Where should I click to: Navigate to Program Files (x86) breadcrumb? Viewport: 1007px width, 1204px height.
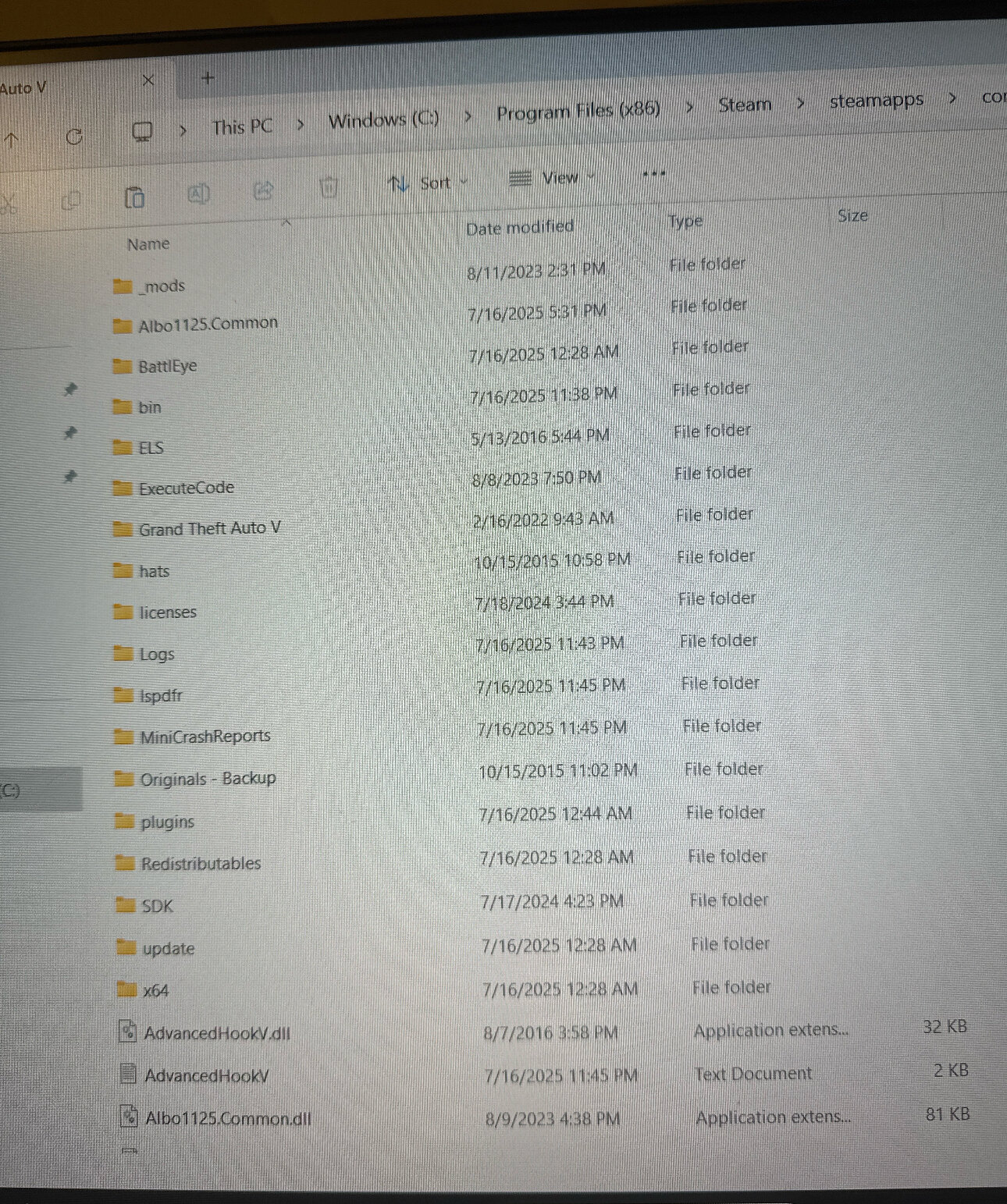click(x=578, y=111)
